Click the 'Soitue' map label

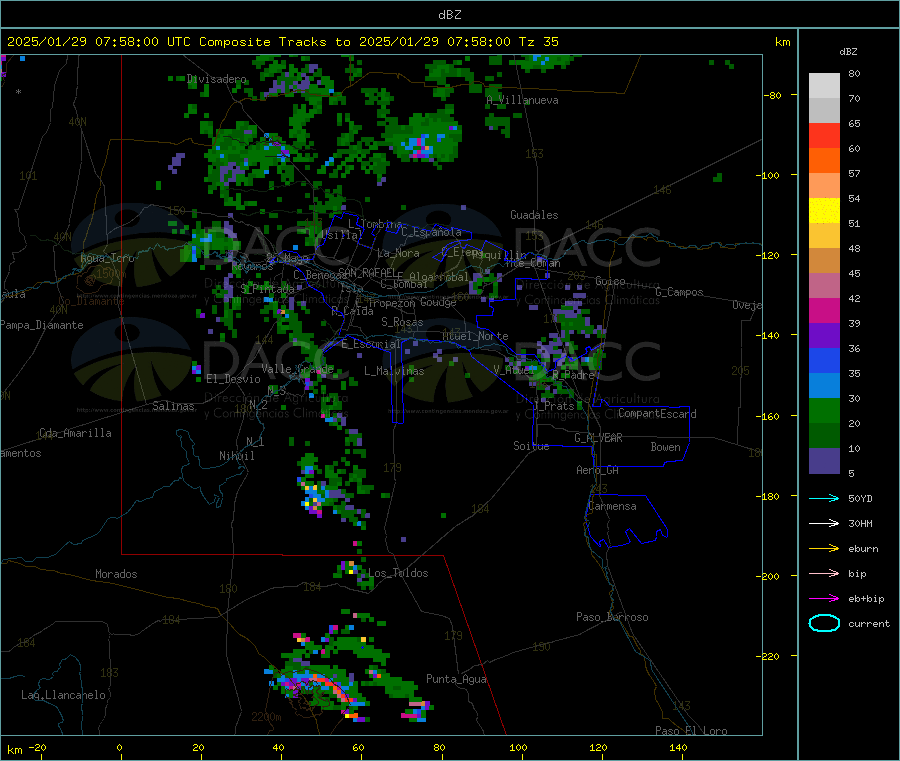[x=531, y=446]
